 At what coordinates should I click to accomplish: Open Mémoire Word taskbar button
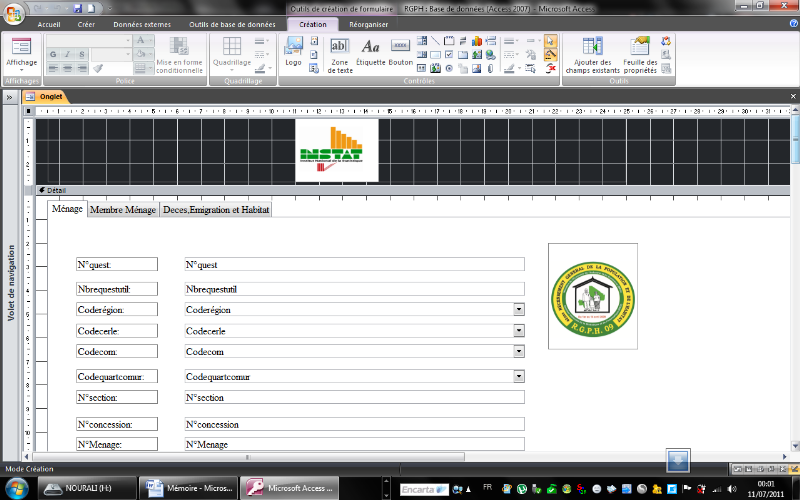[x=189, y=488]
